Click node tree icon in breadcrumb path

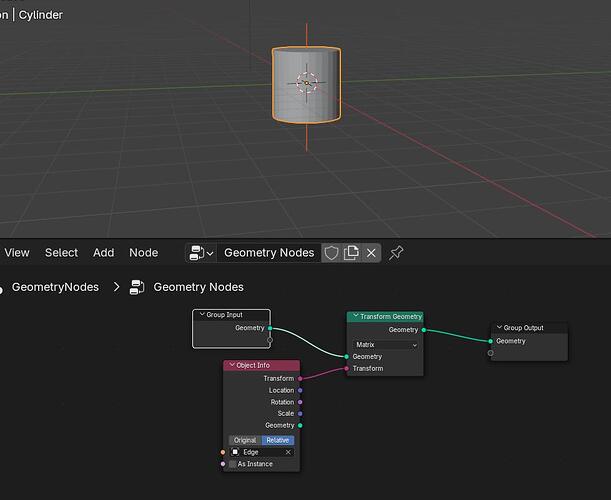(x=137, y=287)
